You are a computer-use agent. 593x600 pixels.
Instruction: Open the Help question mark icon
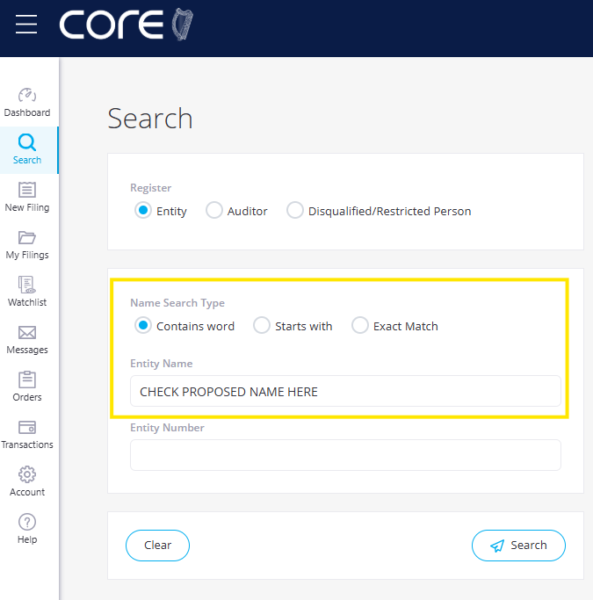[27, 522]
